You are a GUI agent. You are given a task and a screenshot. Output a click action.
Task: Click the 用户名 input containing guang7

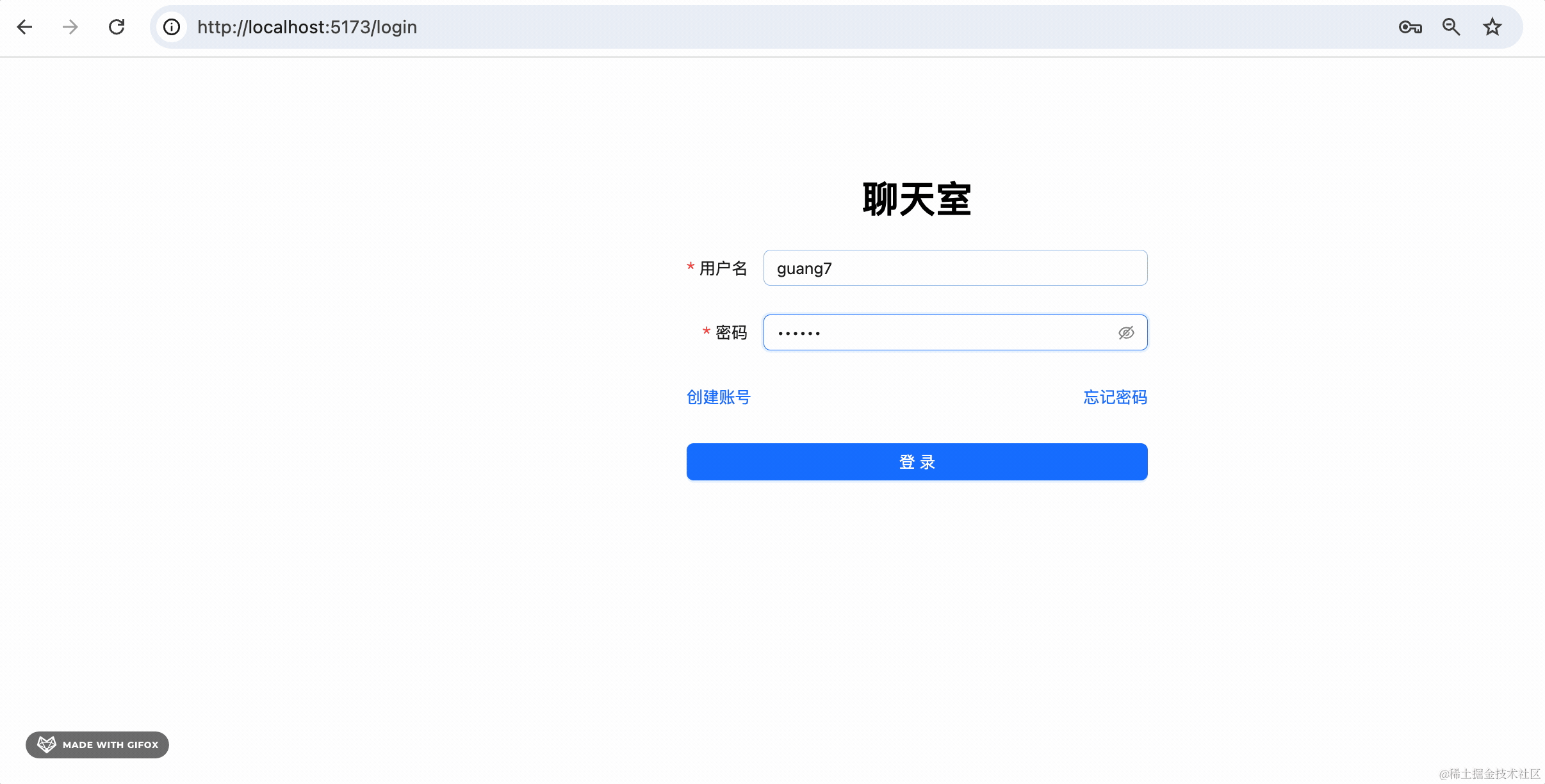point(954,268)
